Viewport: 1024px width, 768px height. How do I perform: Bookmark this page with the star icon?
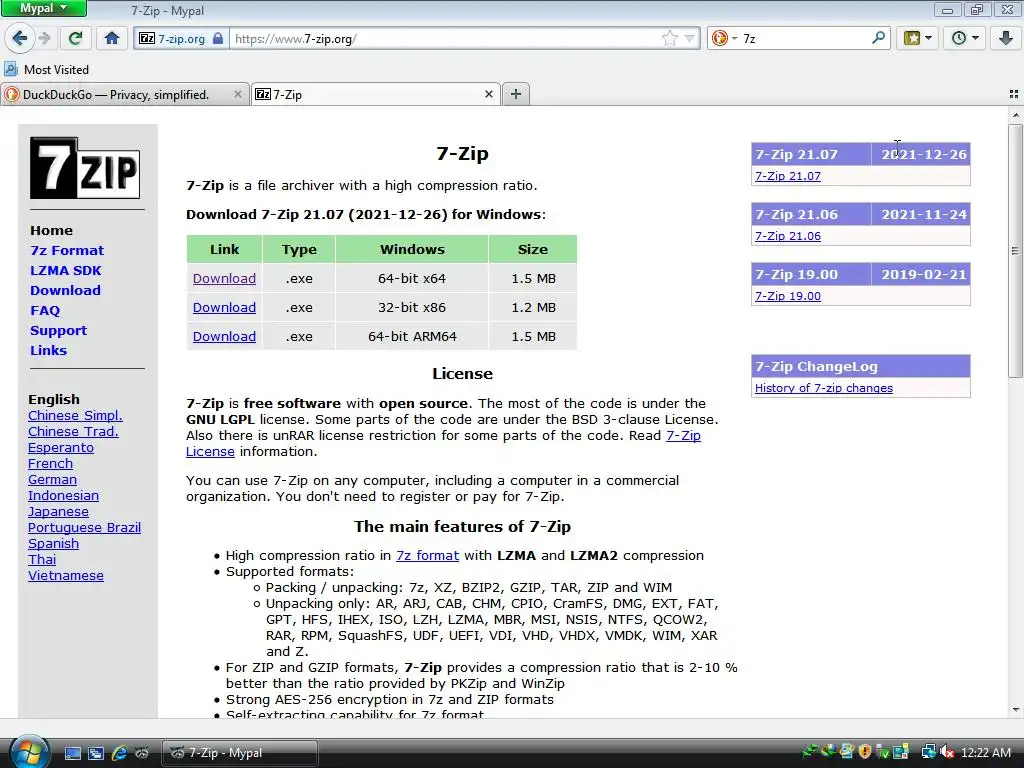click(669, 39)
